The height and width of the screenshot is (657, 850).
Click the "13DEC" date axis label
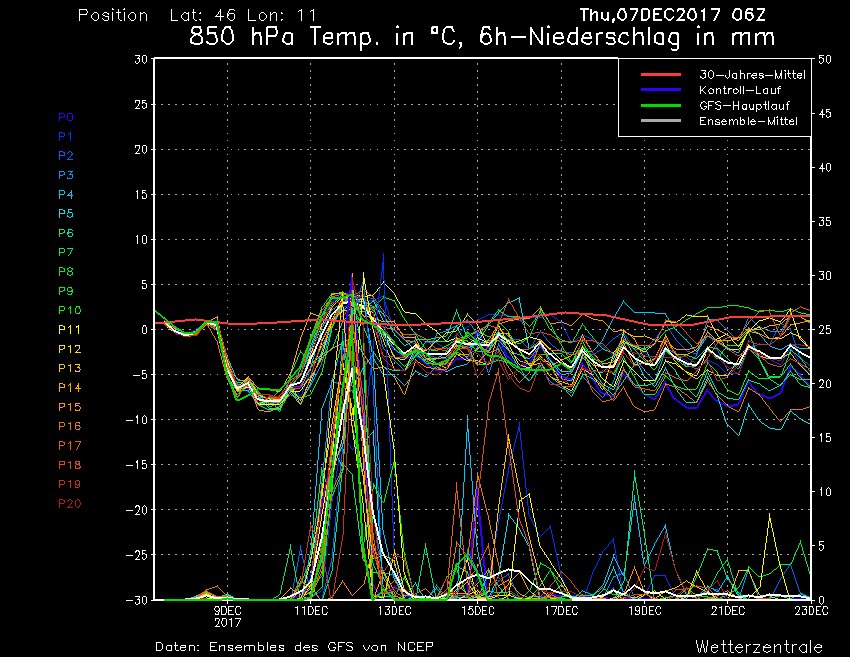click(395, 611)
